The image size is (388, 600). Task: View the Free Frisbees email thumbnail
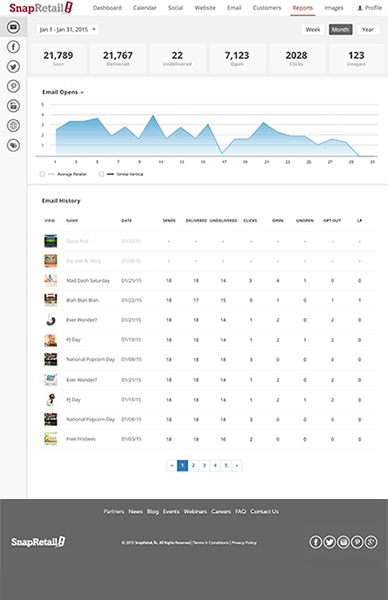coord(51,439)
